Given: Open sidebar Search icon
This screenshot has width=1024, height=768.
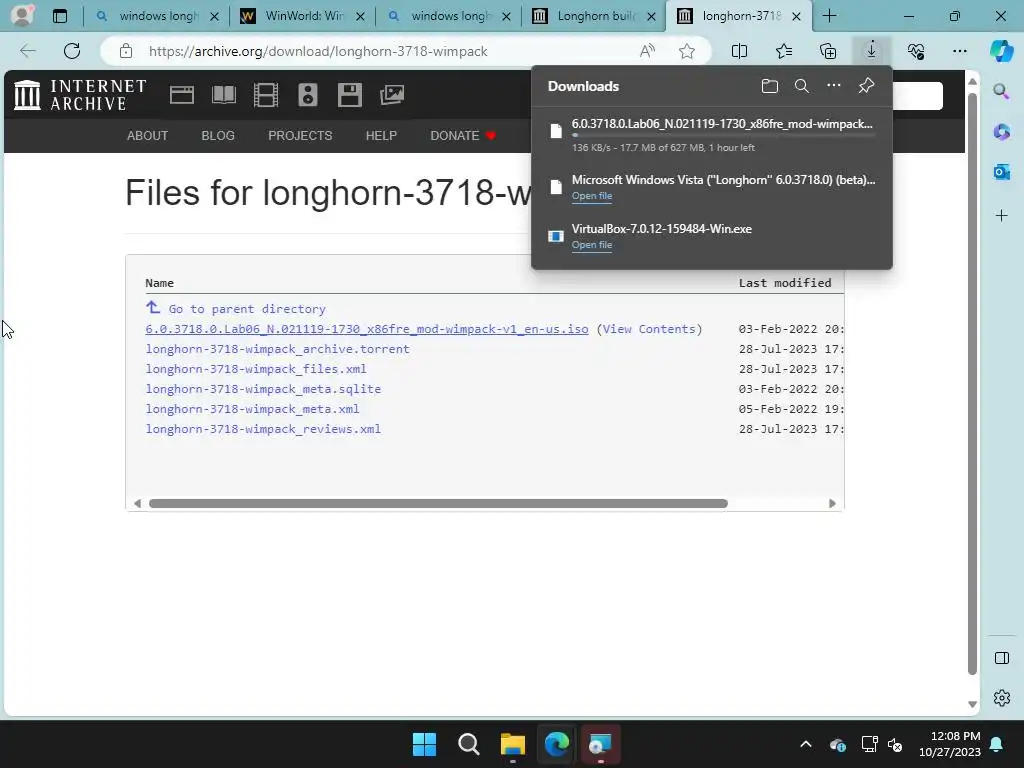Looking at the screenshot, I should pos(1001,91).
